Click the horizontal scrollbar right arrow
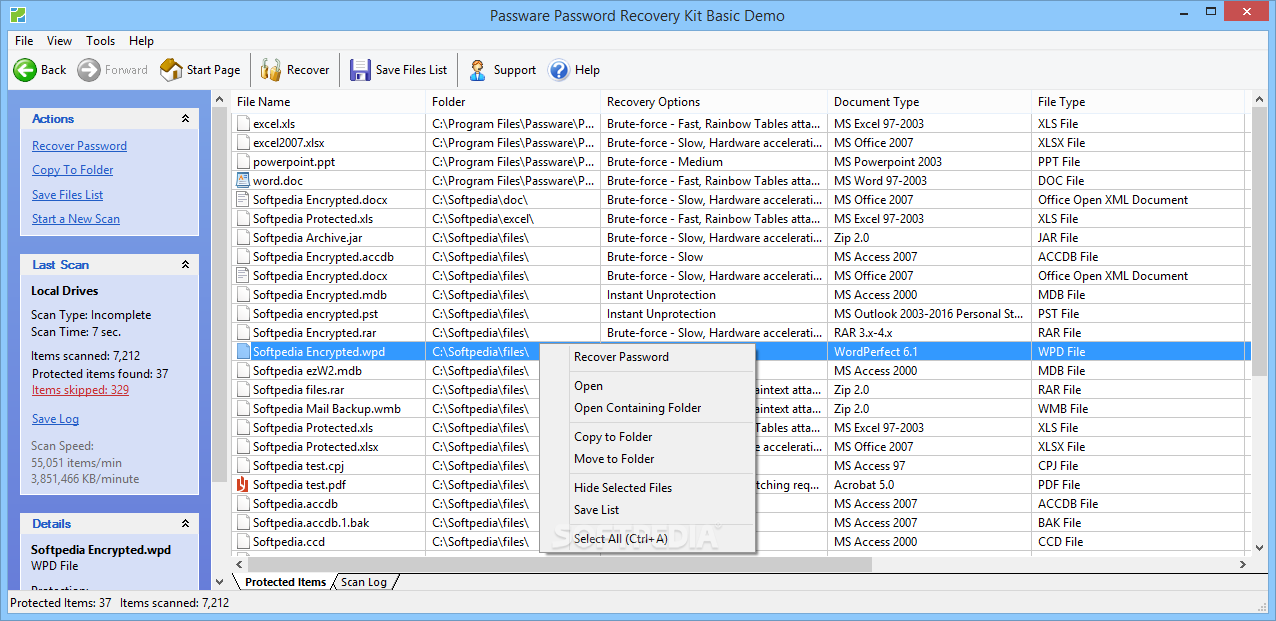 [x=1243, y=565]
